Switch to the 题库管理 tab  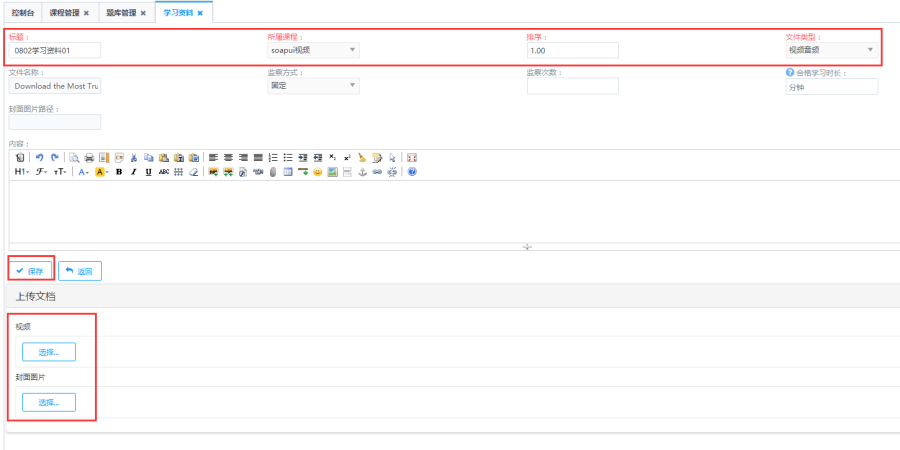point(125,13)
